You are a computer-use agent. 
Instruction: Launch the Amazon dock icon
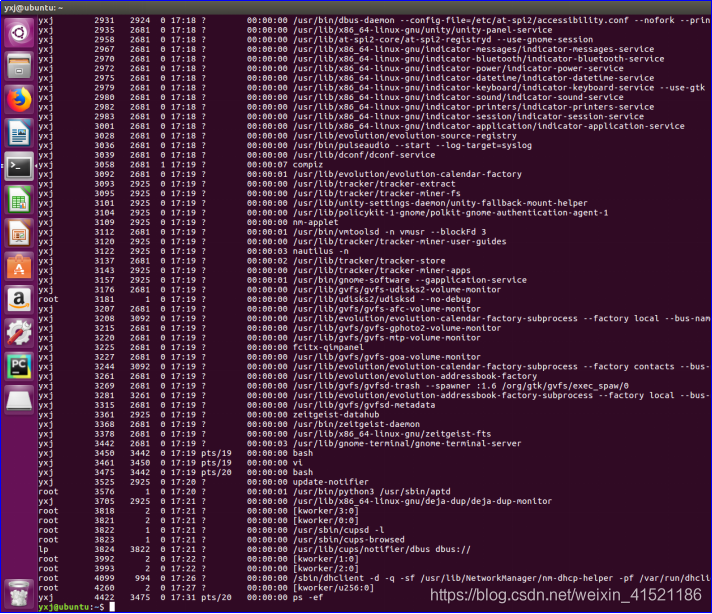(x=19, y=300)
